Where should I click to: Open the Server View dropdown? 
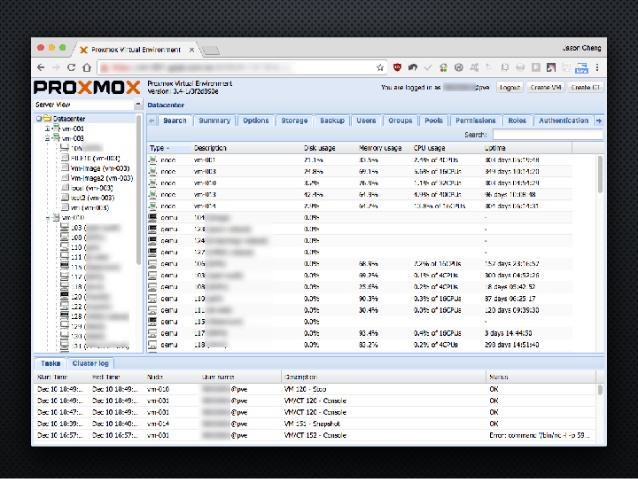click(138, 105)
